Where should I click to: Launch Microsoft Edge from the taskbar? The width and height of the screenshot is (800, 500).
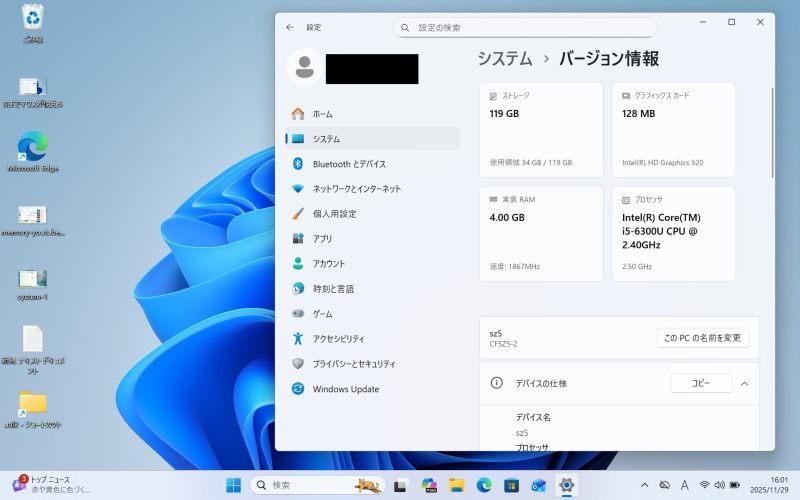484,485
